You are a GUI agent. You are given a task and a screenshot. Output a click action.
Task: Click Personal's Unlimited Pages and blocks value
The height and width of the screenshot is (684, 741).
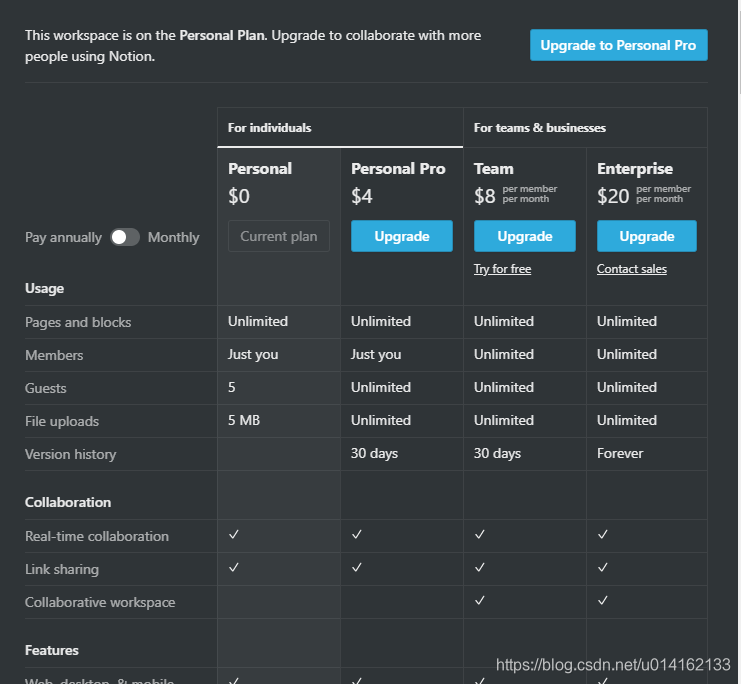coord(258,321)
